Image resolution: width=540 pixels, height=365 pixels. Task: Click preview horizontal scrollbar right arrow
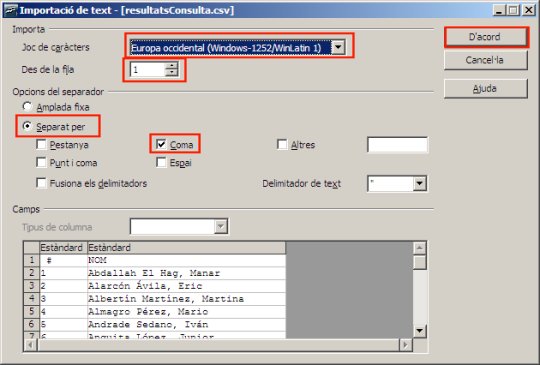[406, 345]
